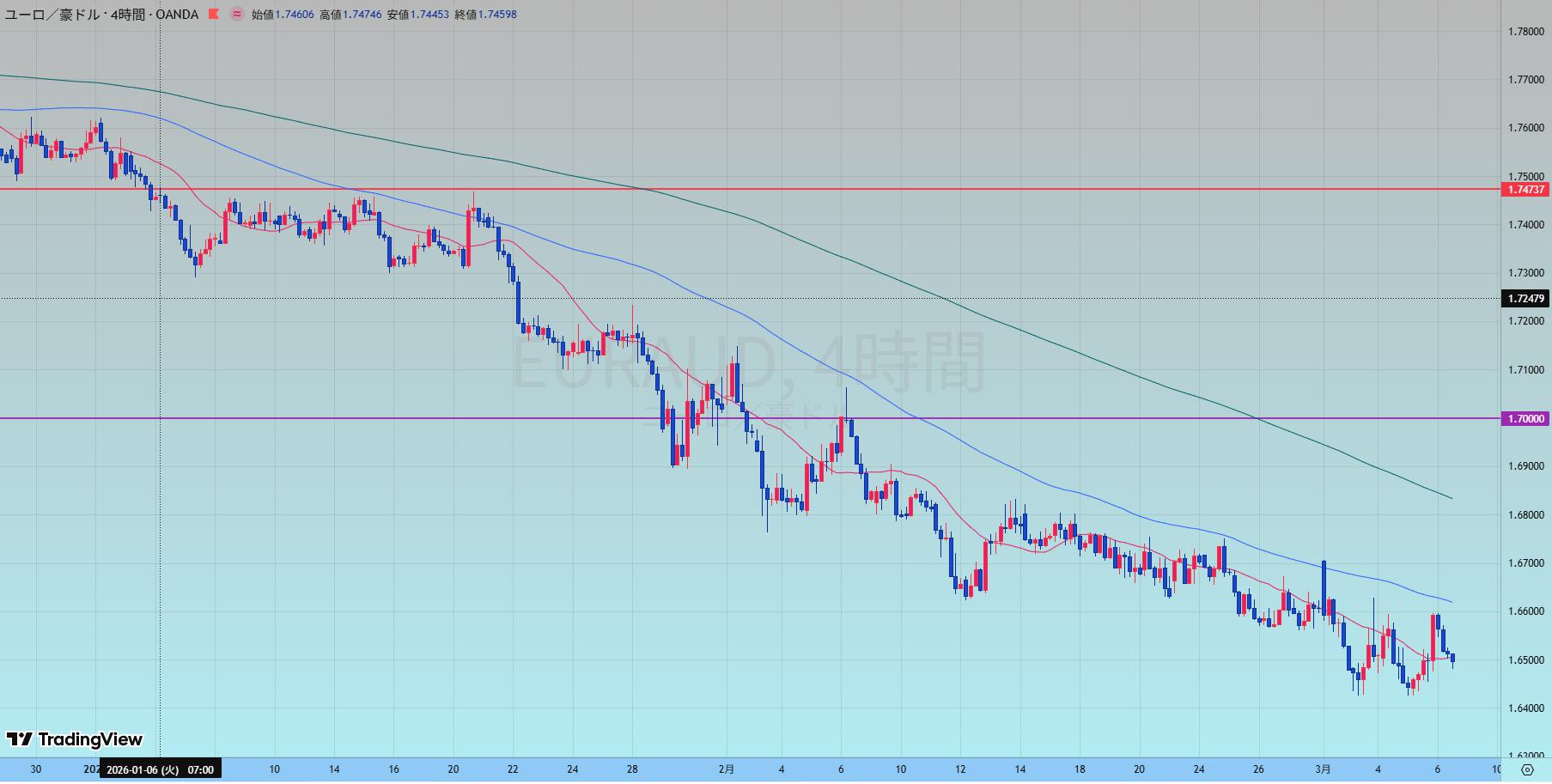Click the red 1.74737 price label
Viewport: 1552px width, 784px height.
click(x=1526, y=190)
